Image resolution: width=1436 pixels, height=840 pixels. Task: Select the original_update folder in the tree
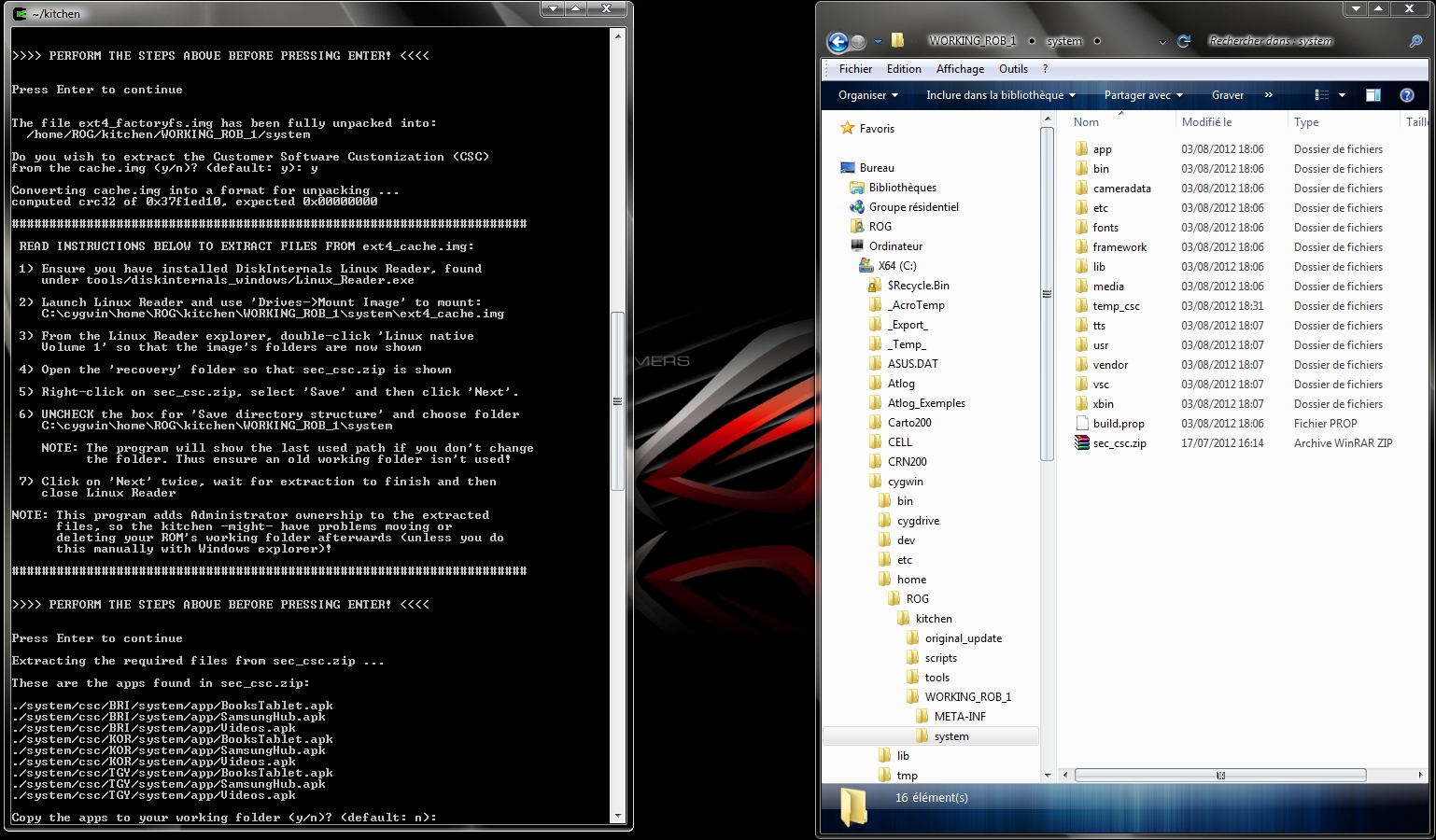pyautogui.click(x=963, y=638)
